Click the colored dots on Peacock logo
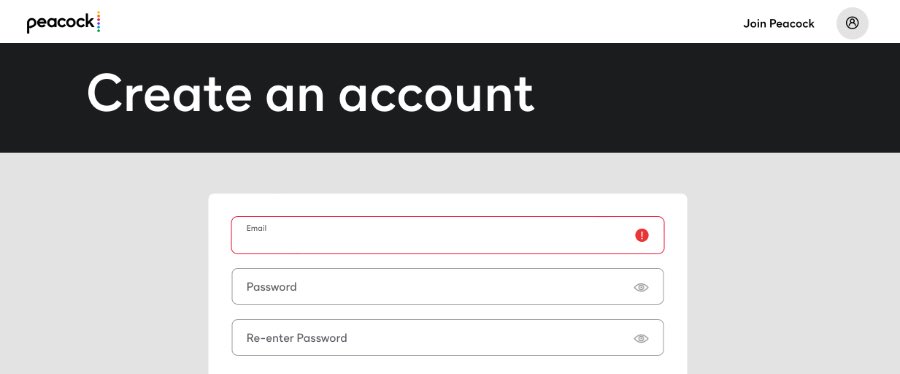900x374 pixels. click(98, 21)
